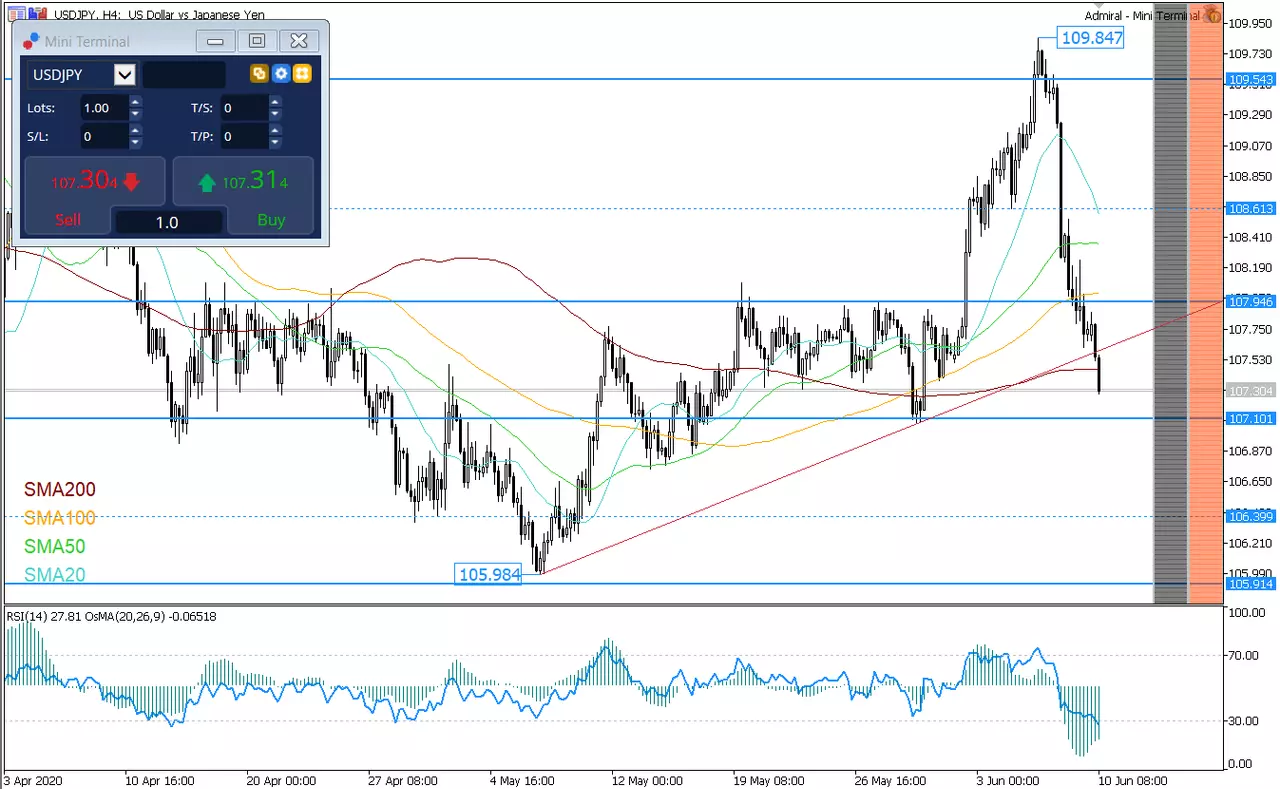Click the dark field beside the symbol selector
Screen dimensions: 1280x789
pyautogui.click(x=184, y=74)
